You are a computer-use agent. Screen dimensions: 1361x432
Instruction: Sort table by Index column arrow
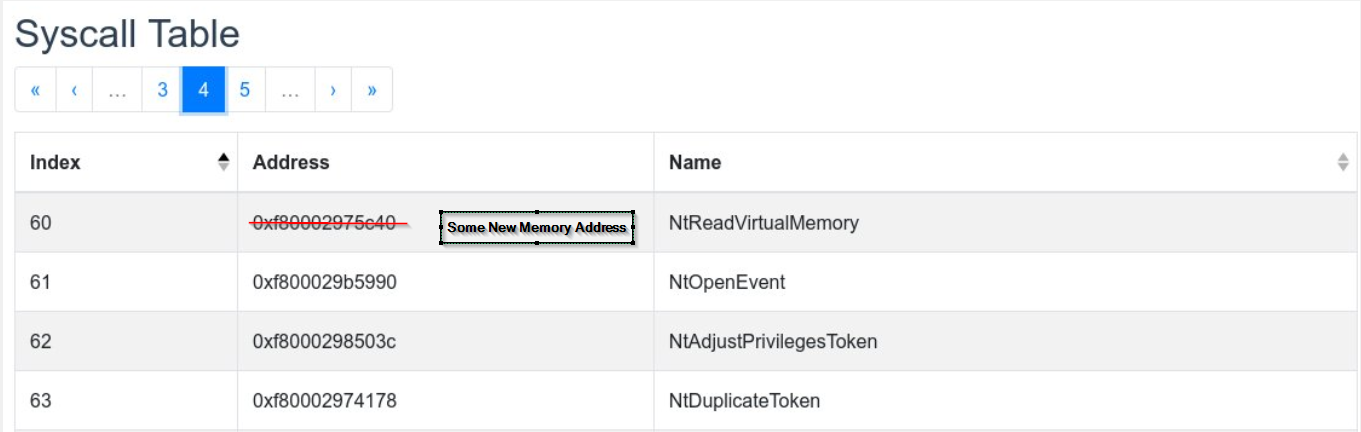tap(223, 162)
